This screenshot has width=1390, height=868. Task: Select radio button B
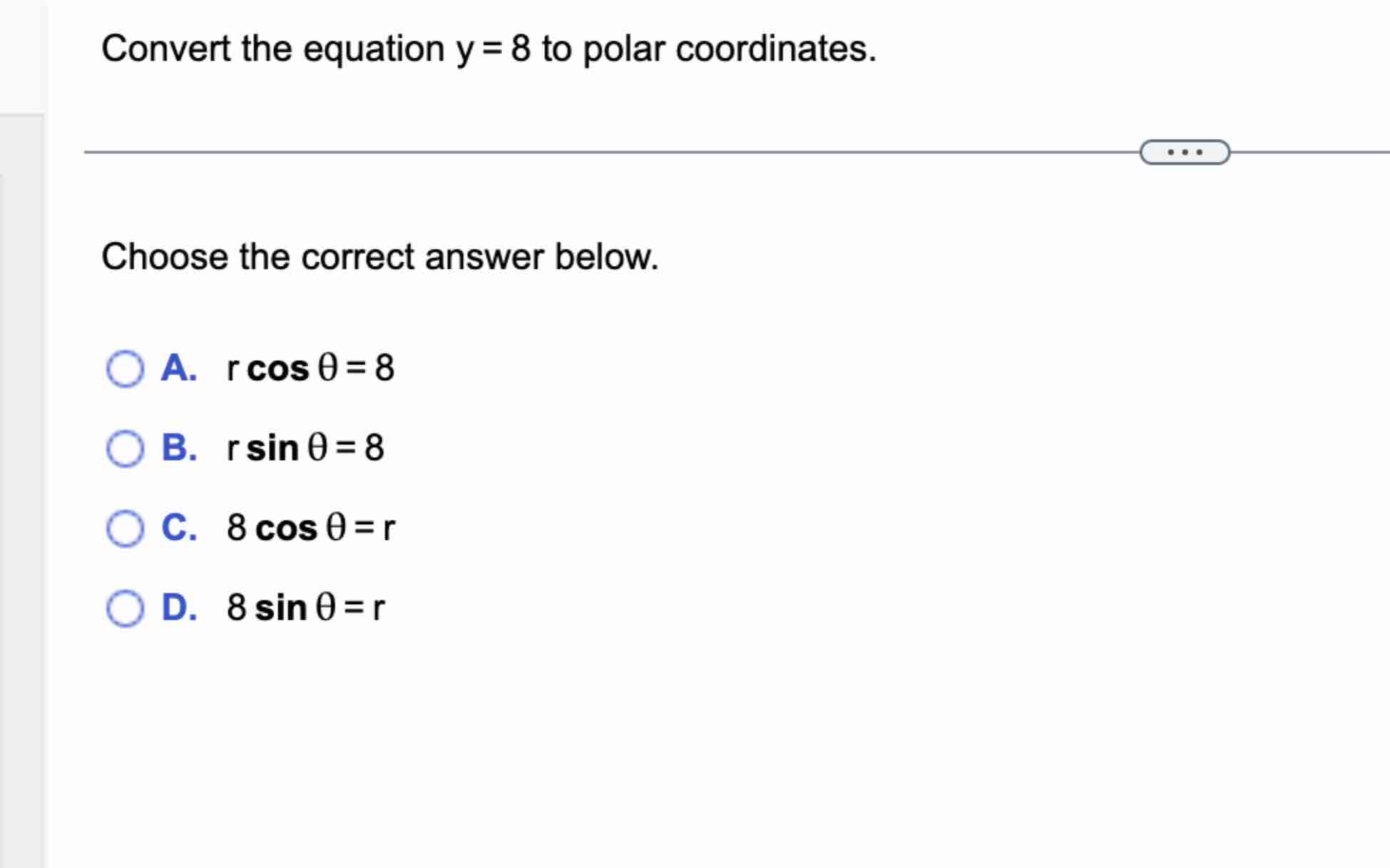(125, 448)
